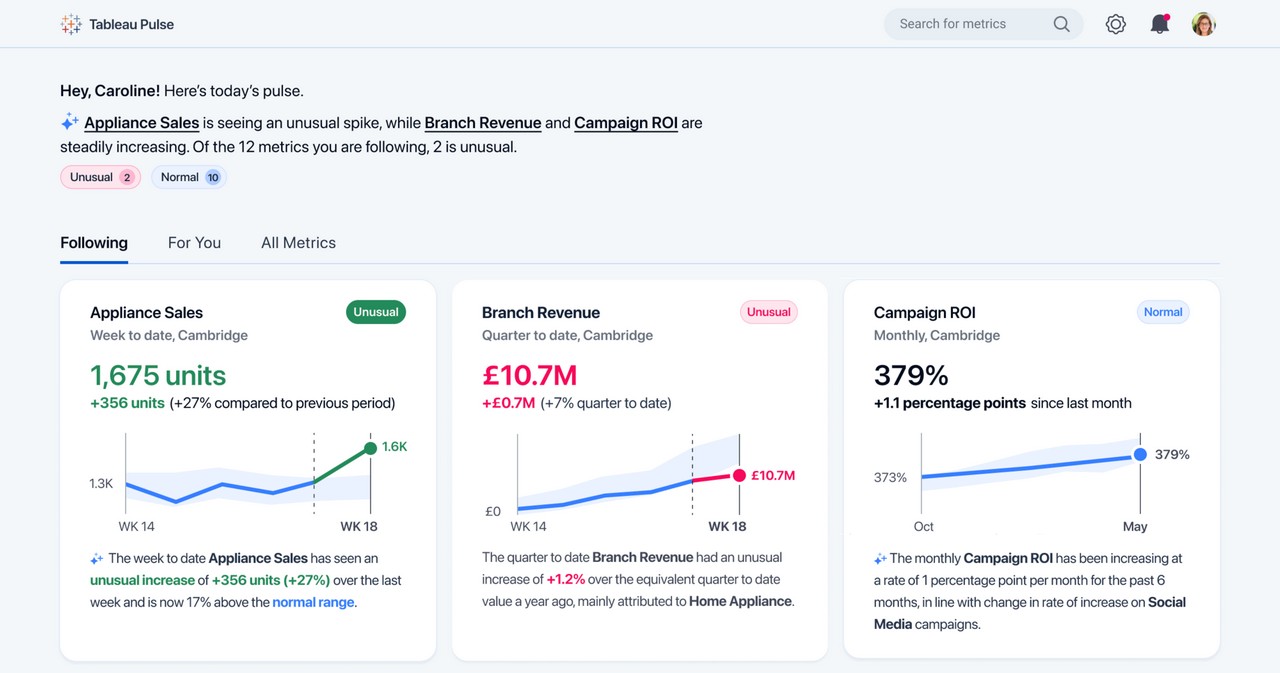This screenshot has width=1280, height=673.
Task: Click the Normal badge on Campaign ROI
Action: [1163, 312]
